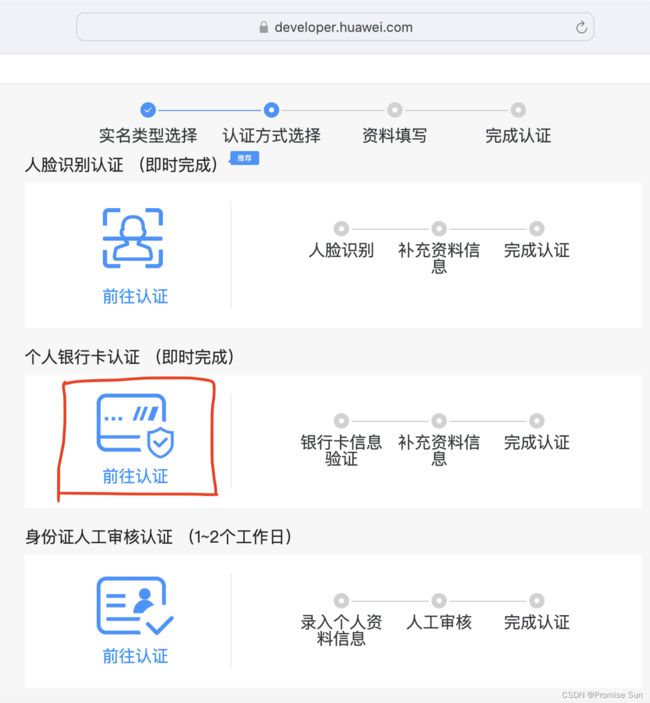
Task: Click the 人脸识别 sub-step label
Action: click(x=341, y=250)
